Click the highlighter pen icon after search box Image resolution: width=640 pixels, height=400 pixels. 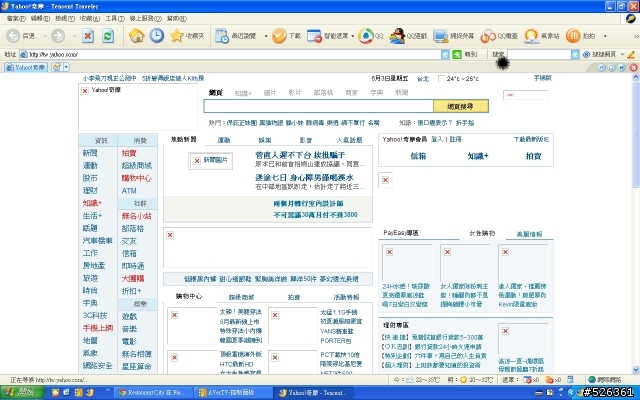[x=631, y=54]
